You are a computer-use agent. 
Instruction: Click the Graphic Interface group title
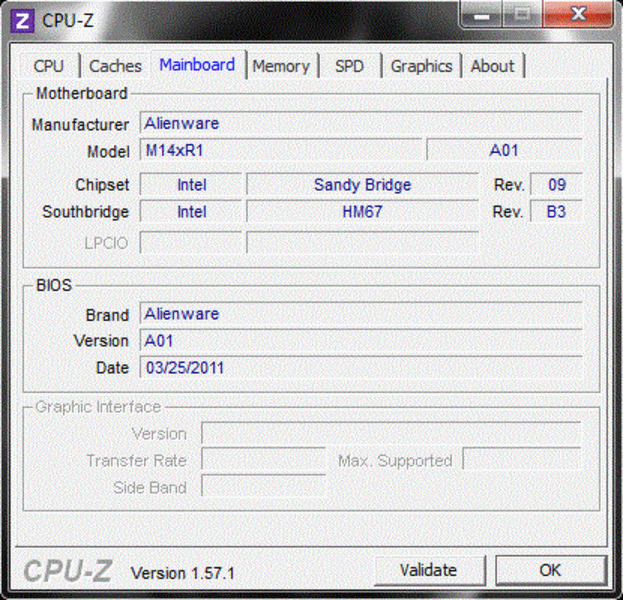(98, 407)
